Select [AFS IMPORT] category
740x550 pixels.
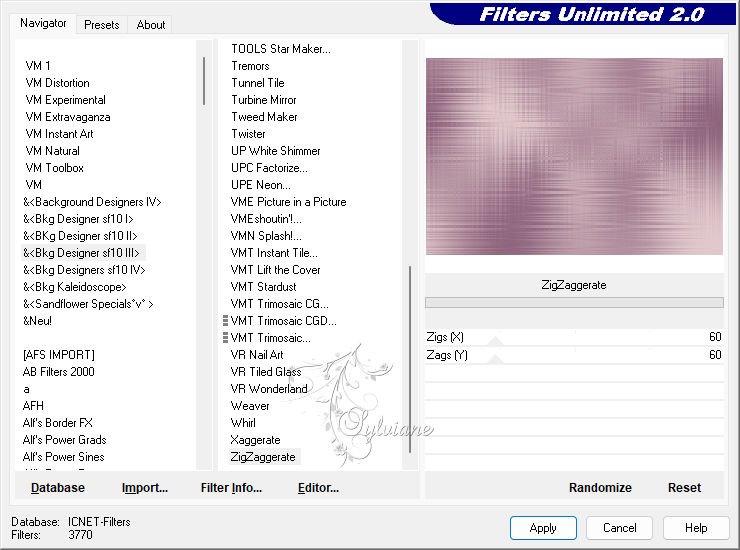(x=59, y=355)
